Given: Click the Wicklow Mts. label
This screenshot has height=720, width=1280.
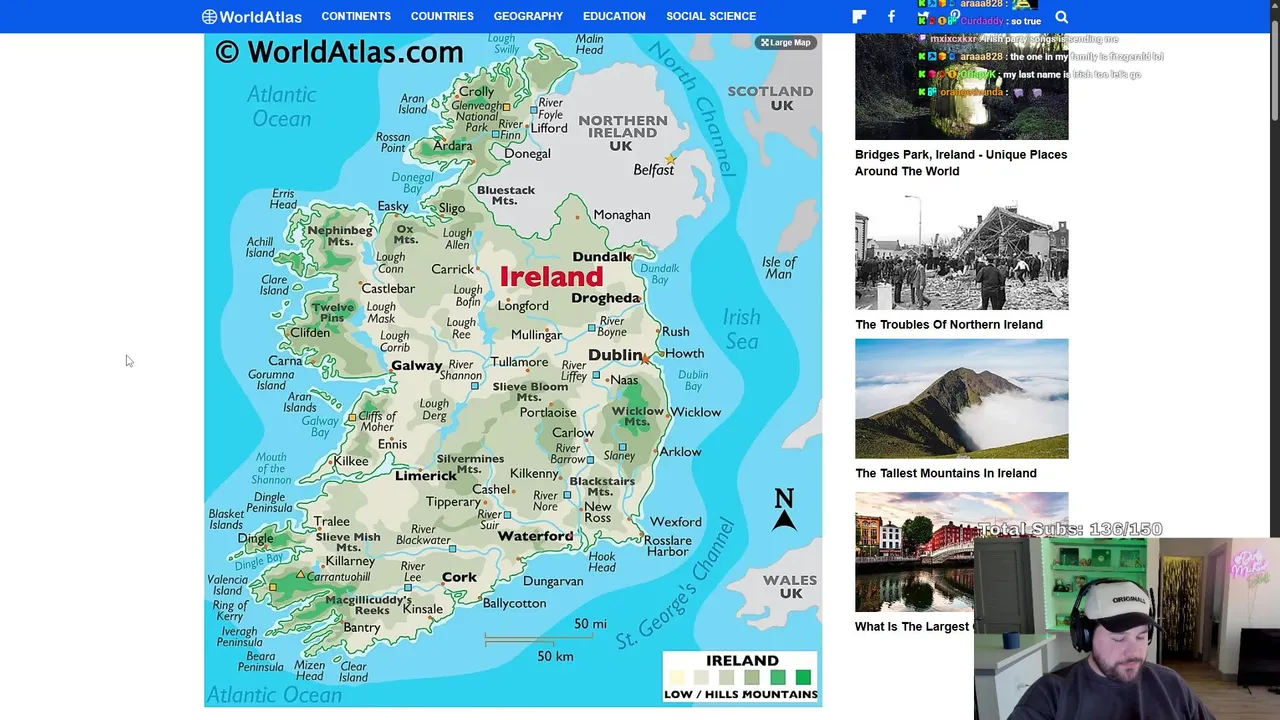Looking at the screenshot, I should [x=637, y=416].
